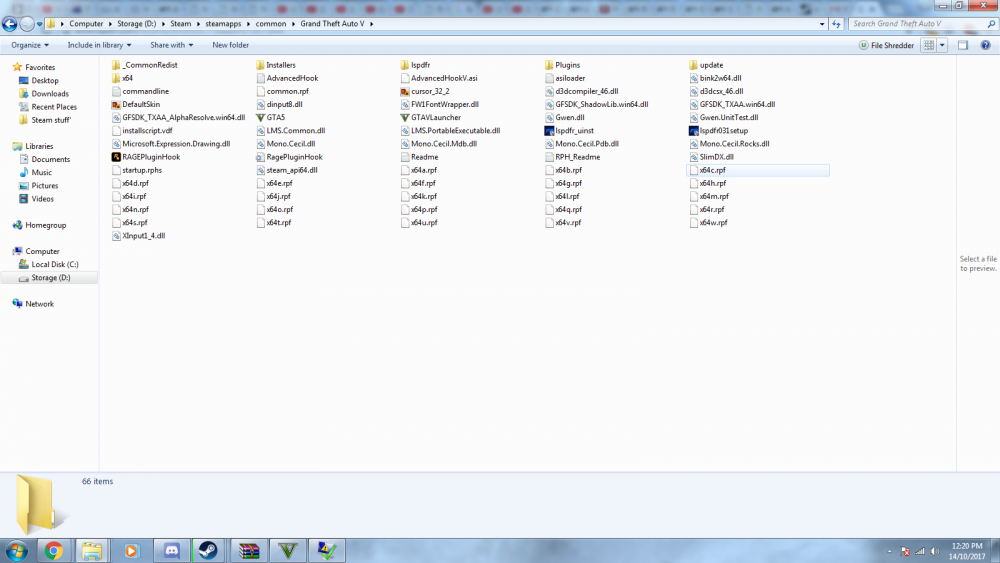Select the lspdfr_uinst uninstaller icon
This screenshot has height=563, width=1000.
[x=549, y=131]
